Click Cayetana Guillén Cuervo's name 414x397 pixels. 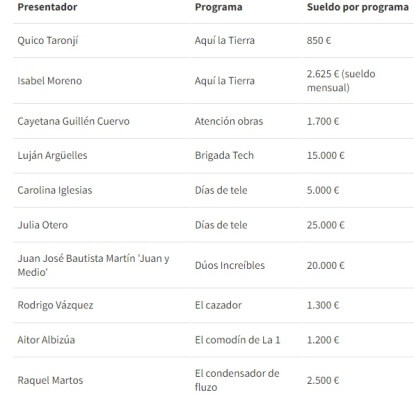73,121
